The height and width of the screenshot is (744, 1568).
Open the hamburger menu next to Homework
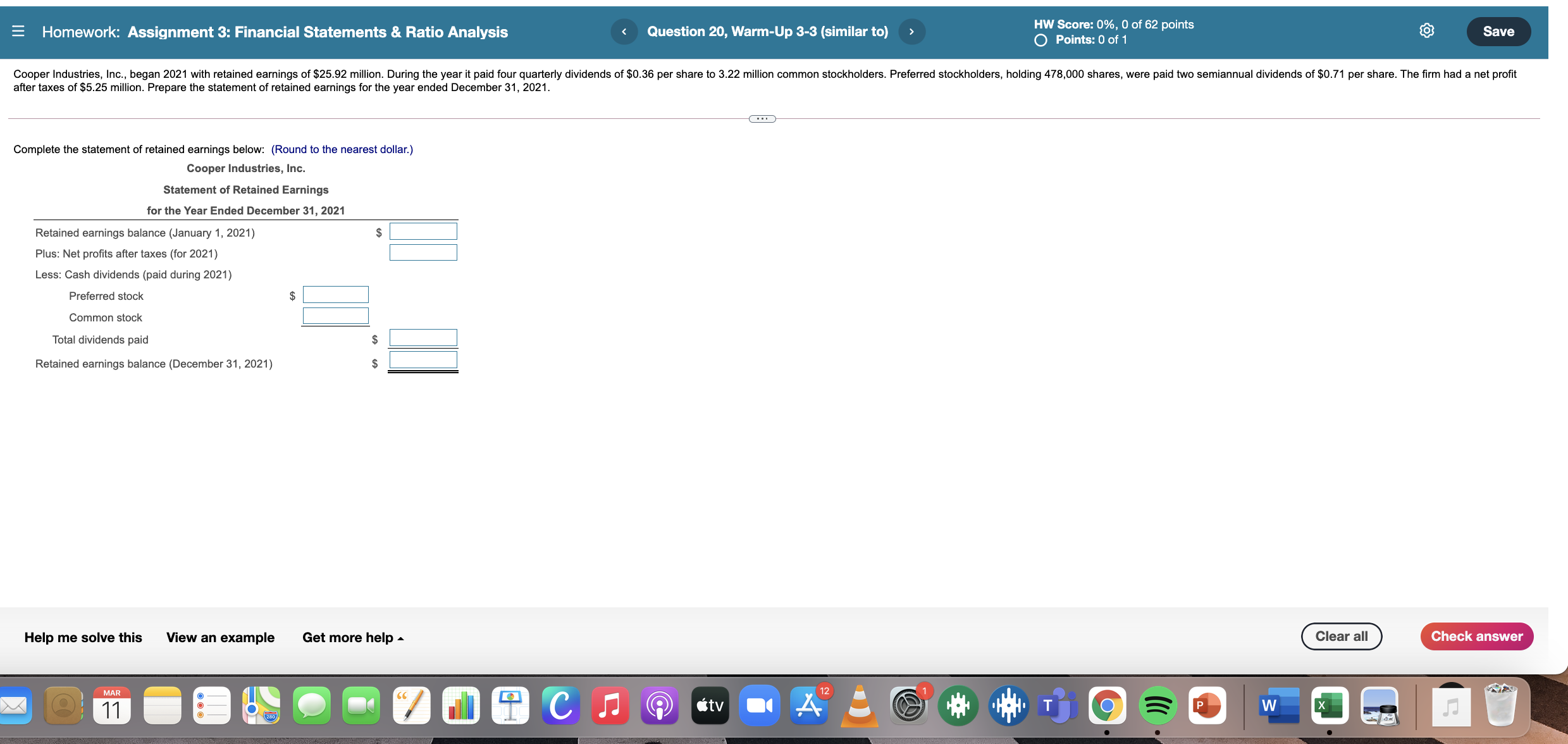tap(19, 31)
